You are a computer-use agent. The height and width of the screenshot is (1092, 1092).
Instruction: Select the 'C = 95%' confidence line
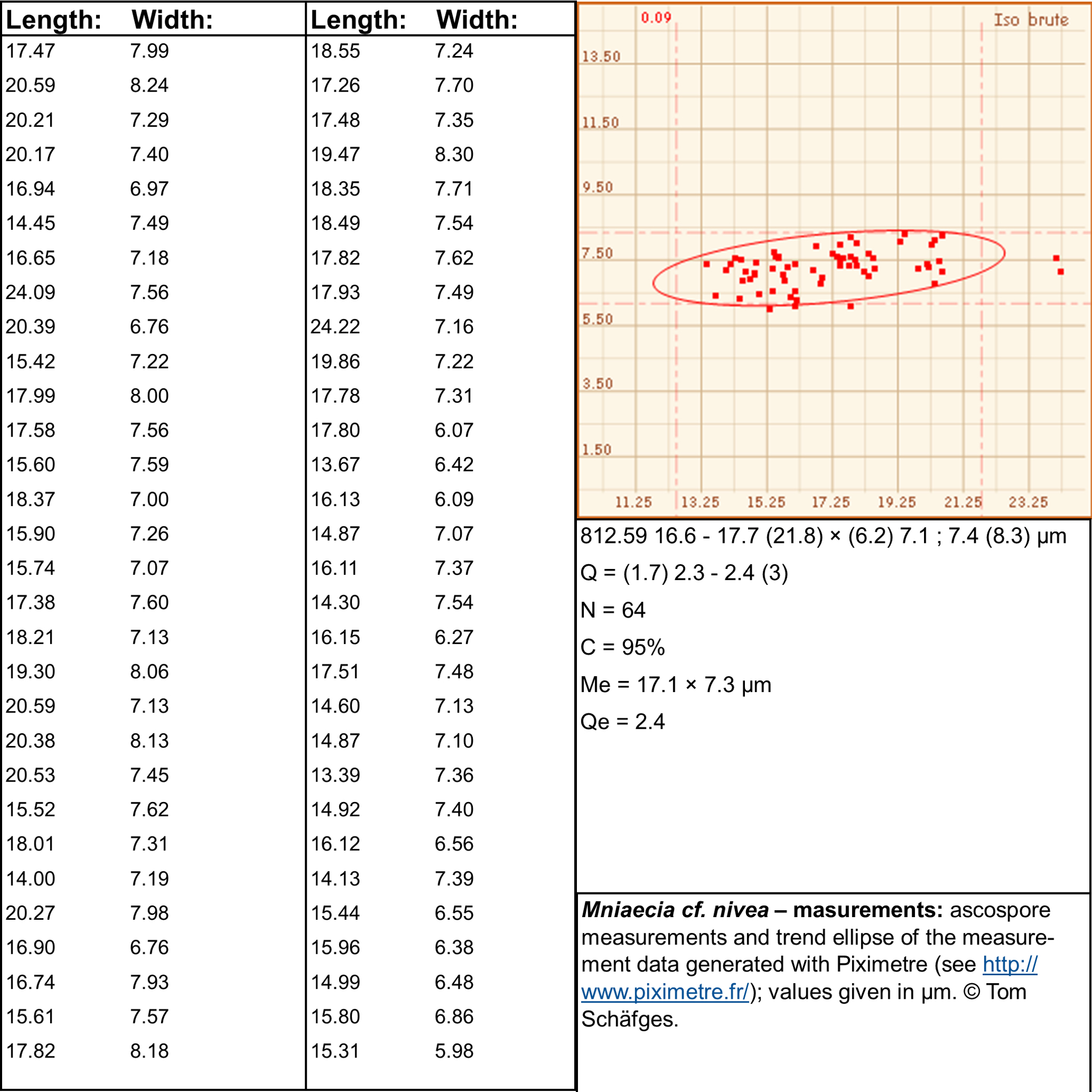click(622, 648)
